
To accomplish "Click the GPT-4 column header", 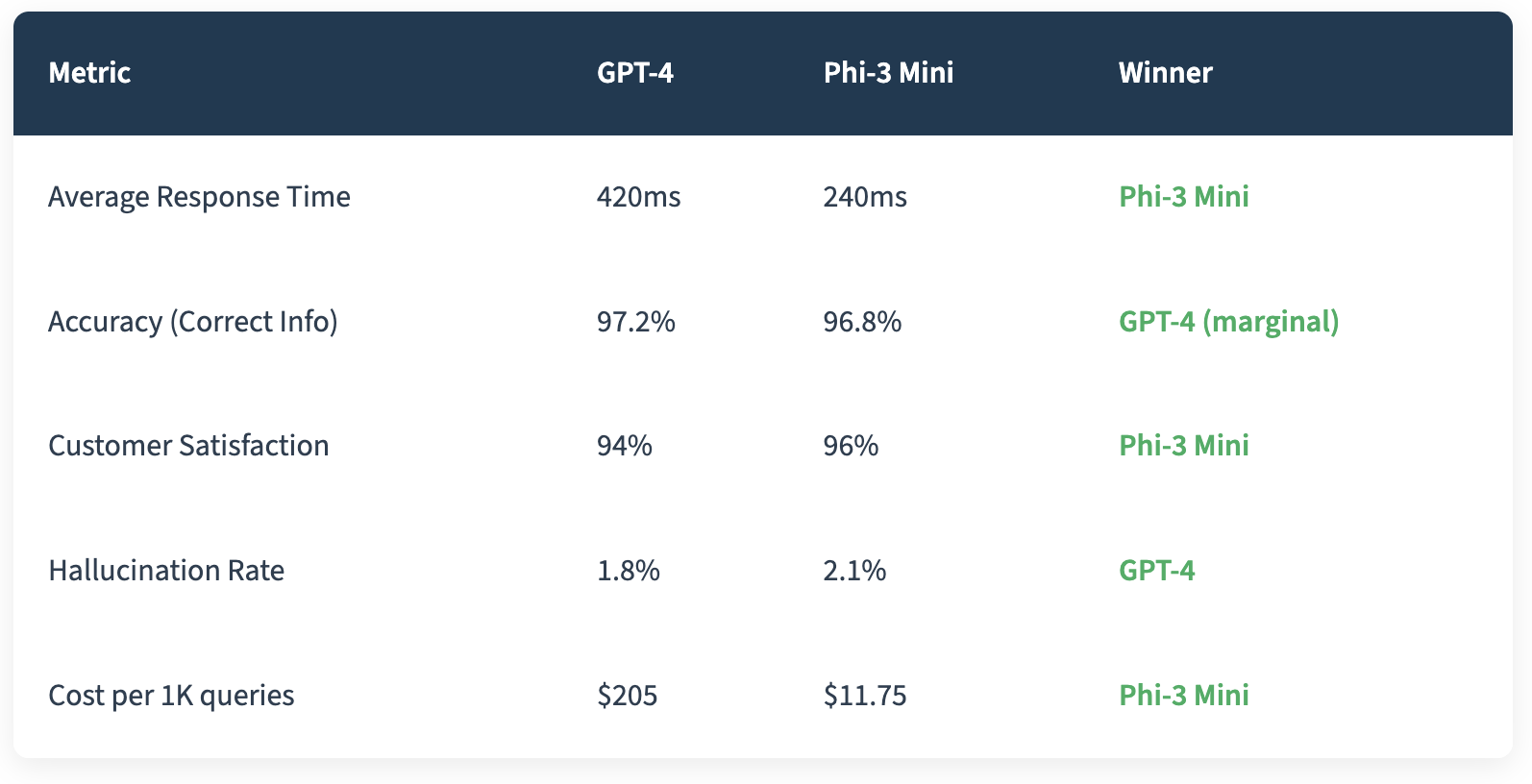I will (x=634, y=73).
